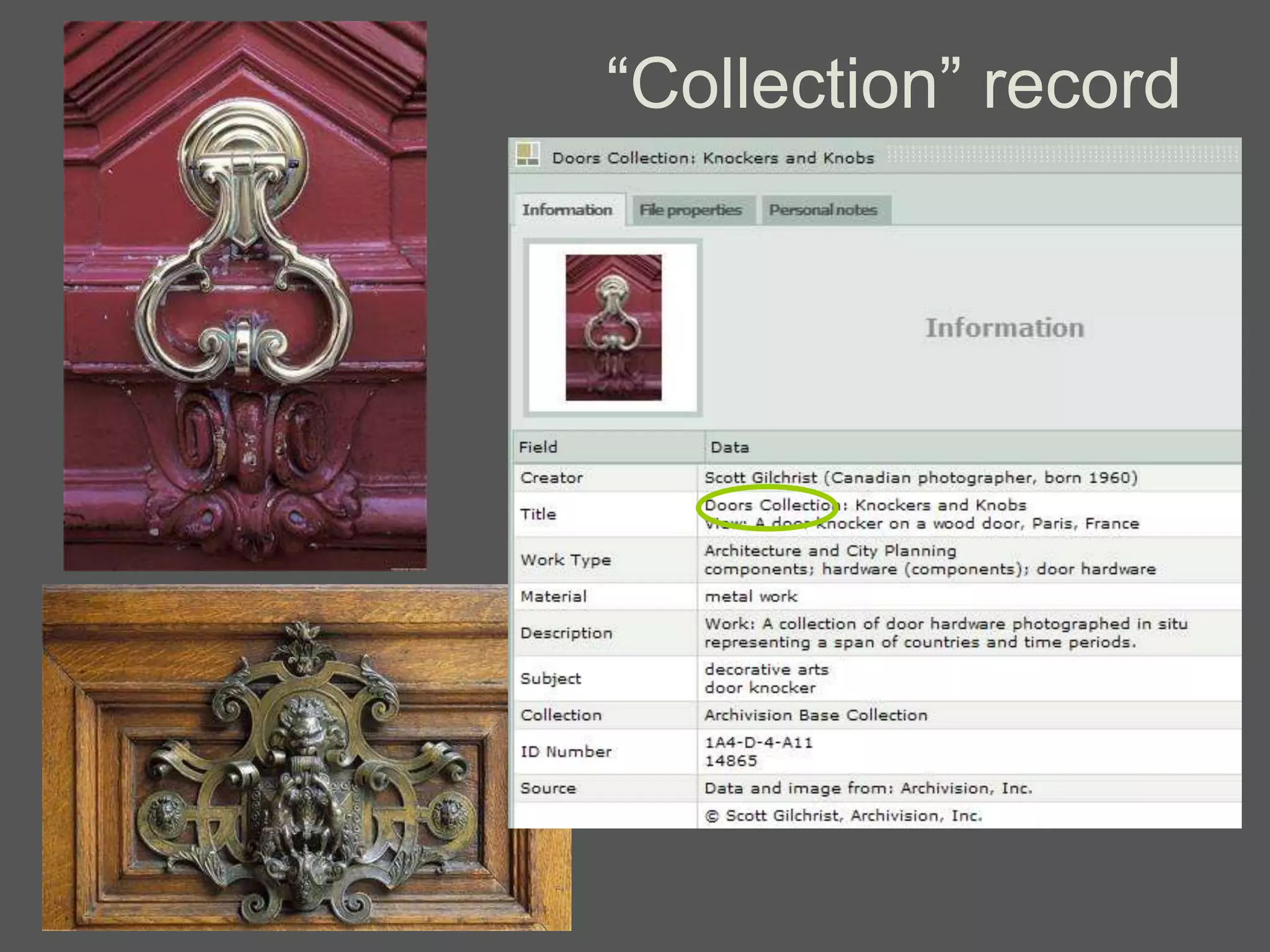Select the Work Type field label
This screenshot has height=952, width=1270.
click(x=566, y=560)
